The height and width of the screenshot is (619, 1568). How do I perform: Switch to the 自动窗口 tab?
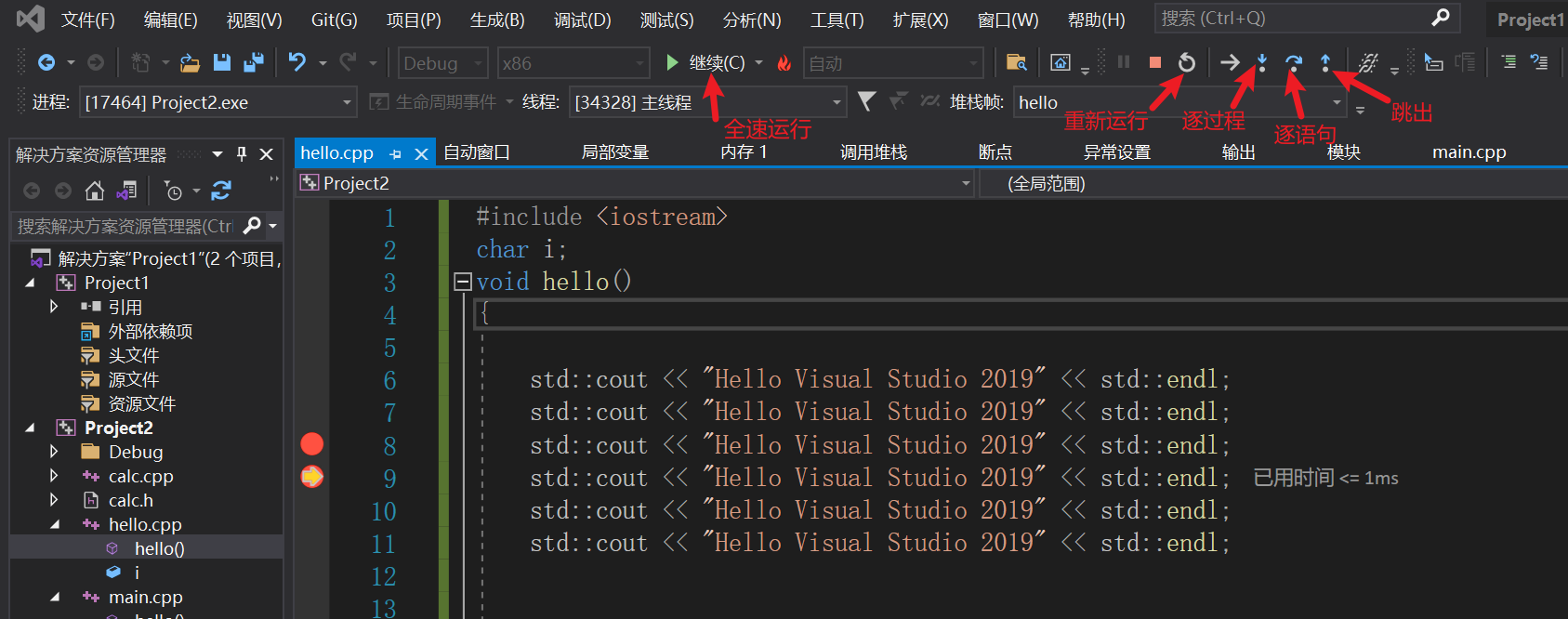point(476,152)
